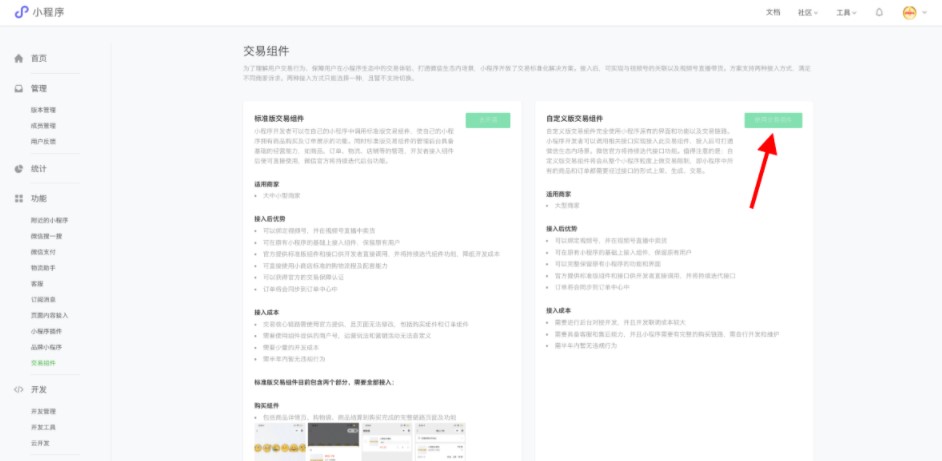
Task: Open 物流助手 in the sidebar
Action: 43,267
